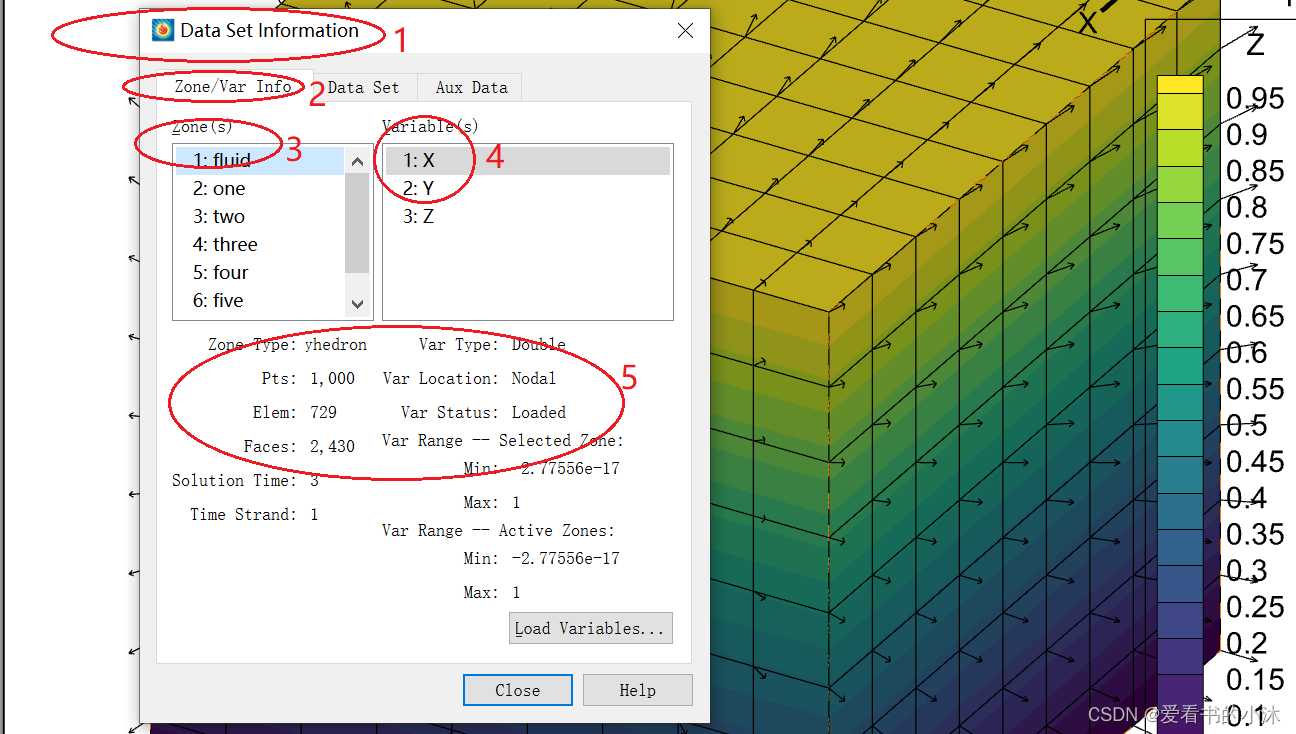
Task: Select zone 6: five
Action: coord(218,301)
